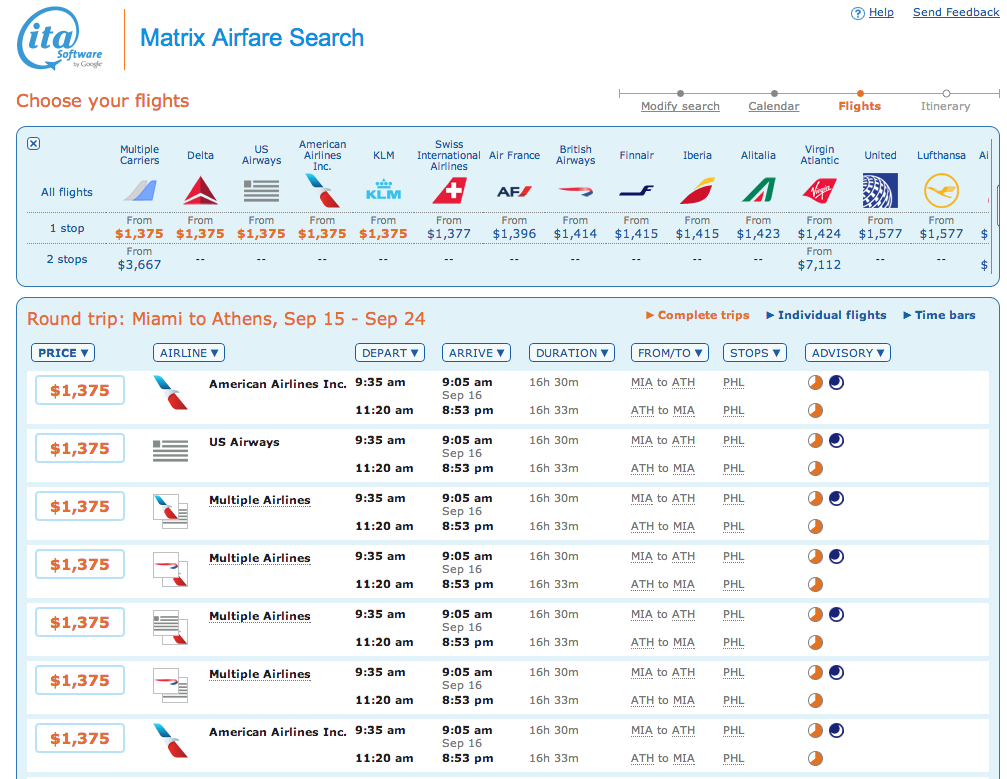This screenshot has width=1007, height=779.
Task: Open the FROM/TO filter dropdown
Action: click(x=670, y=353)
